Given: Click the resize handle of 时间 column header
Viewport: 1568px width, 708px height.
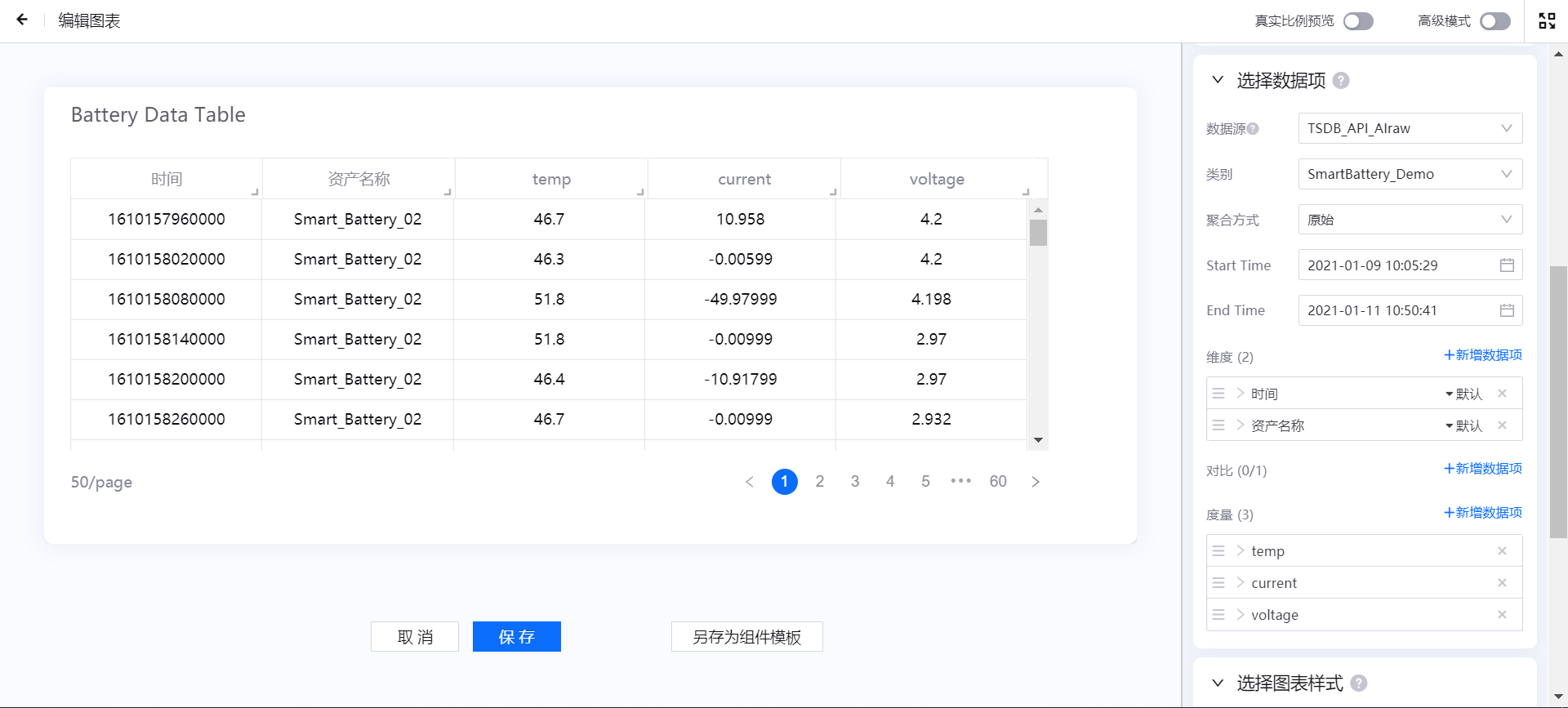Looking at the screenshot, I should pos(255,192).
